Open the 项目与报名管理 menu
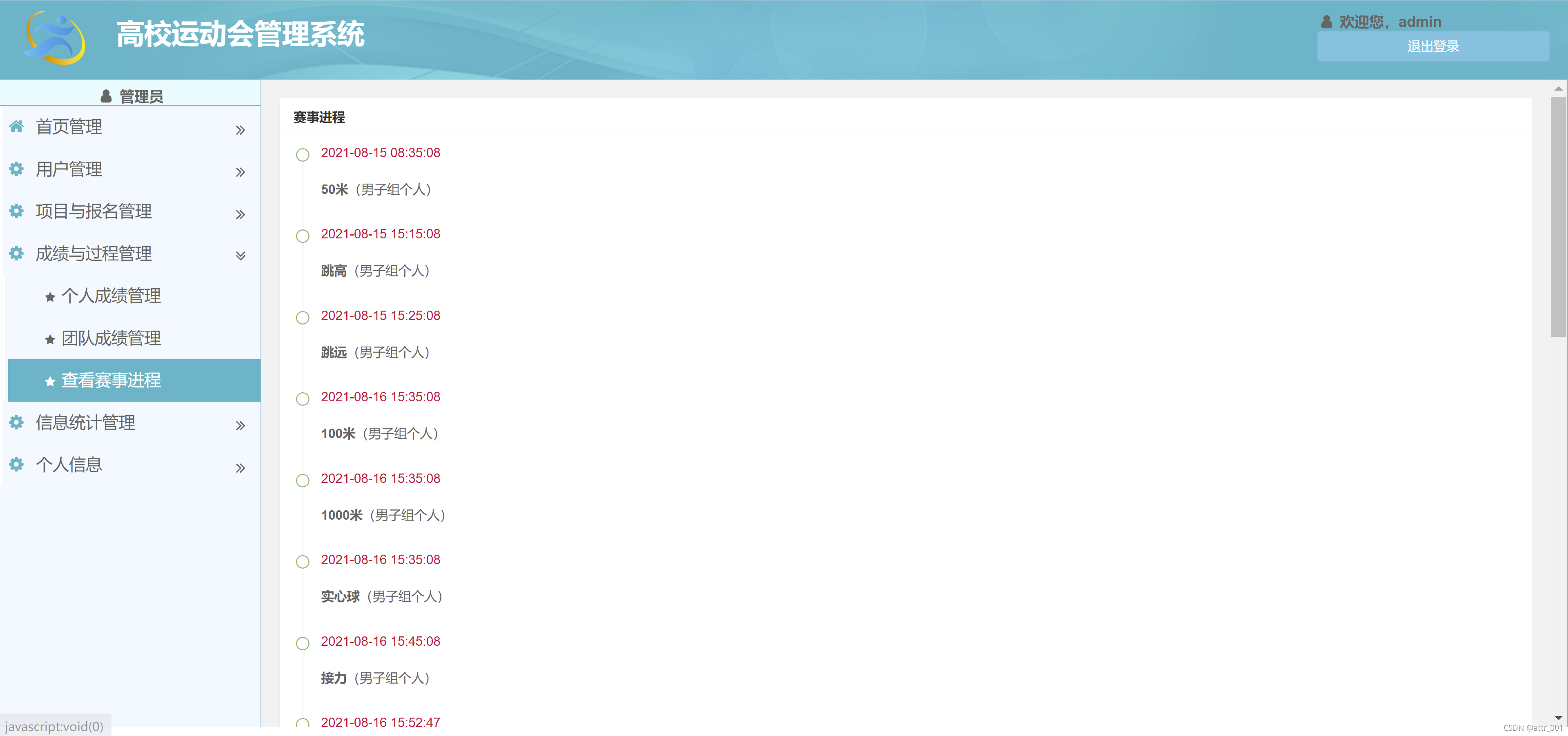The image size is (1568, 736). coord(94,211)
